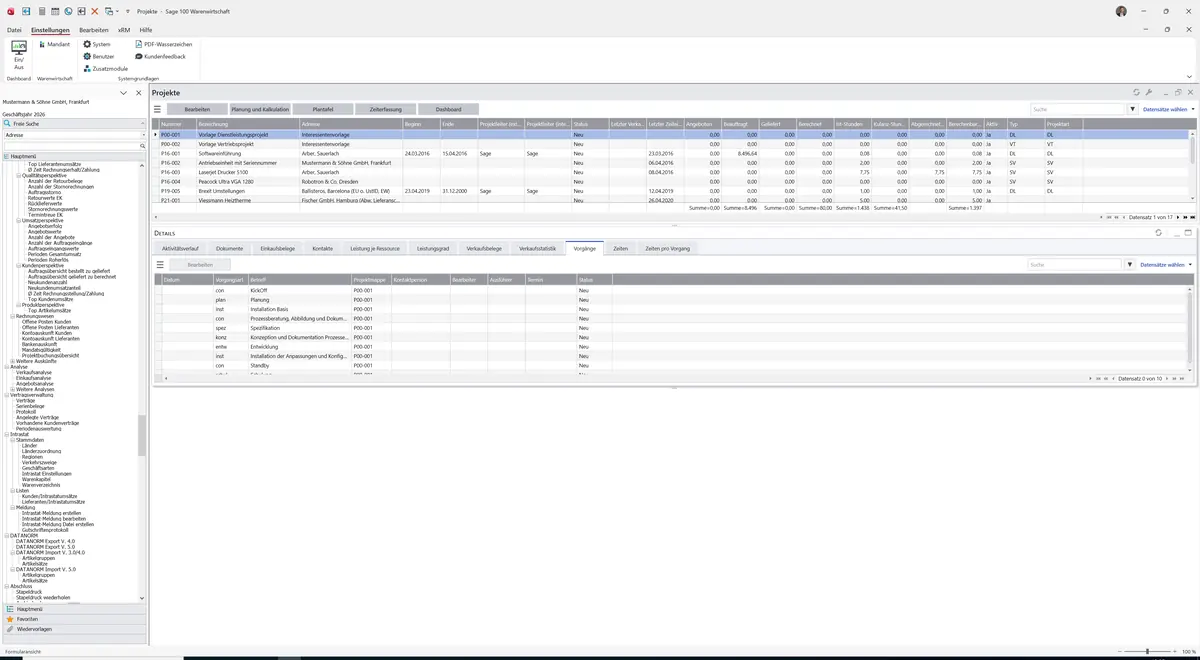Viewport: 1200px width, 660px height.
Task: Open System settings in the ribbon
Action: 97,45
